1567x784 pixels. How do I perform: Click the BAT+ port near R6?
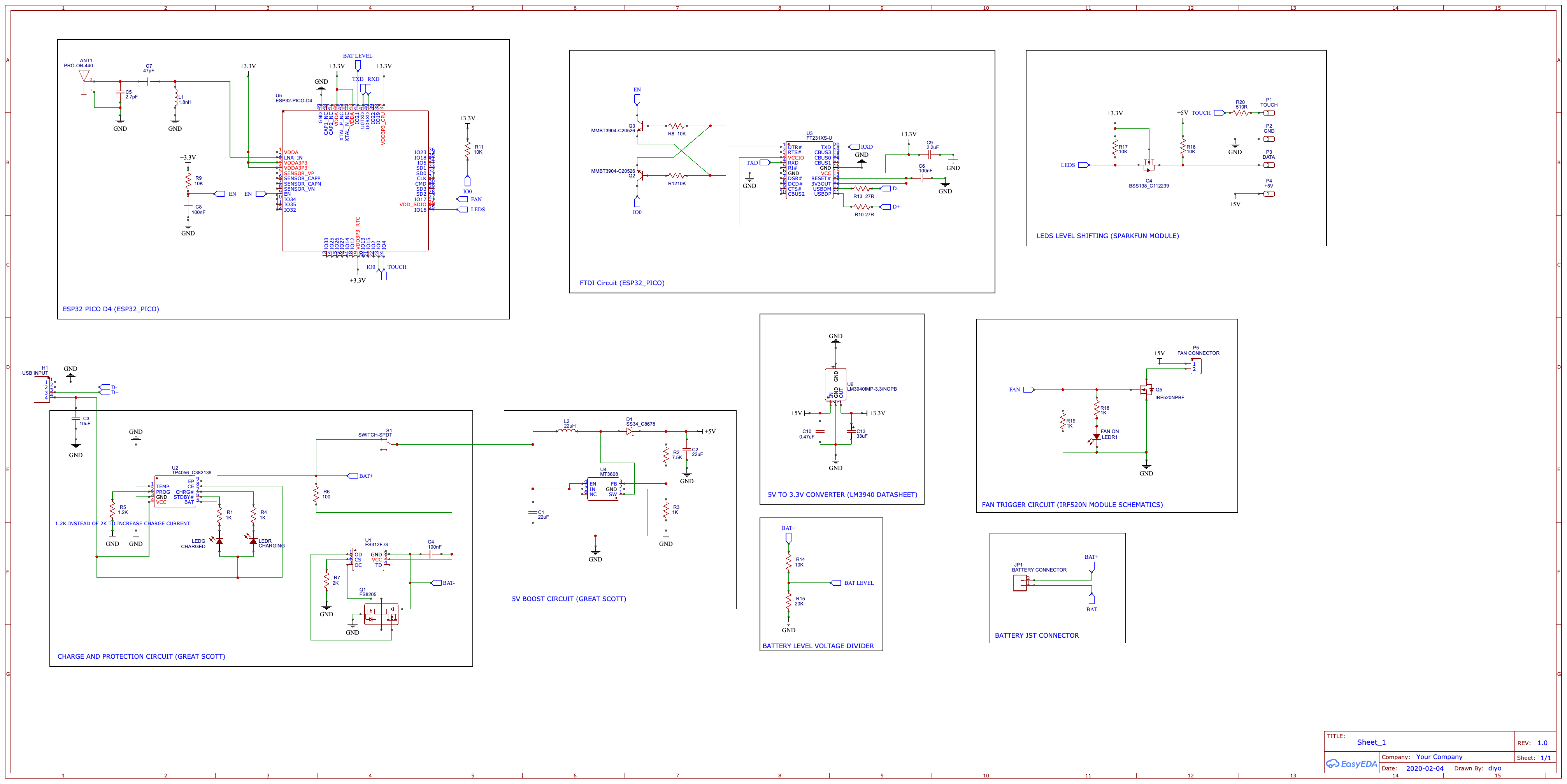(x=352, y=475)
